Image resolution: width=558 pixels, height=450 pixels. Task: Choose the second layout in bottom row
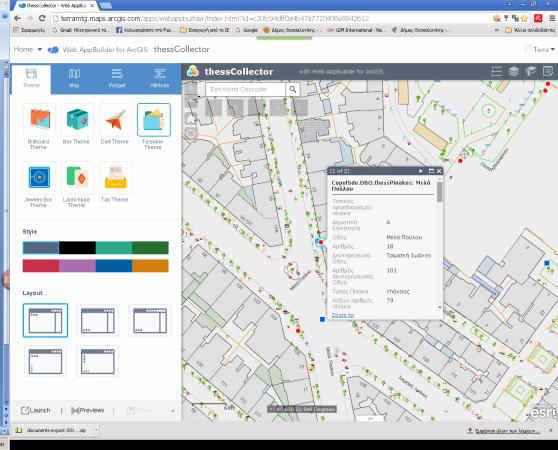tap(98, 361)
